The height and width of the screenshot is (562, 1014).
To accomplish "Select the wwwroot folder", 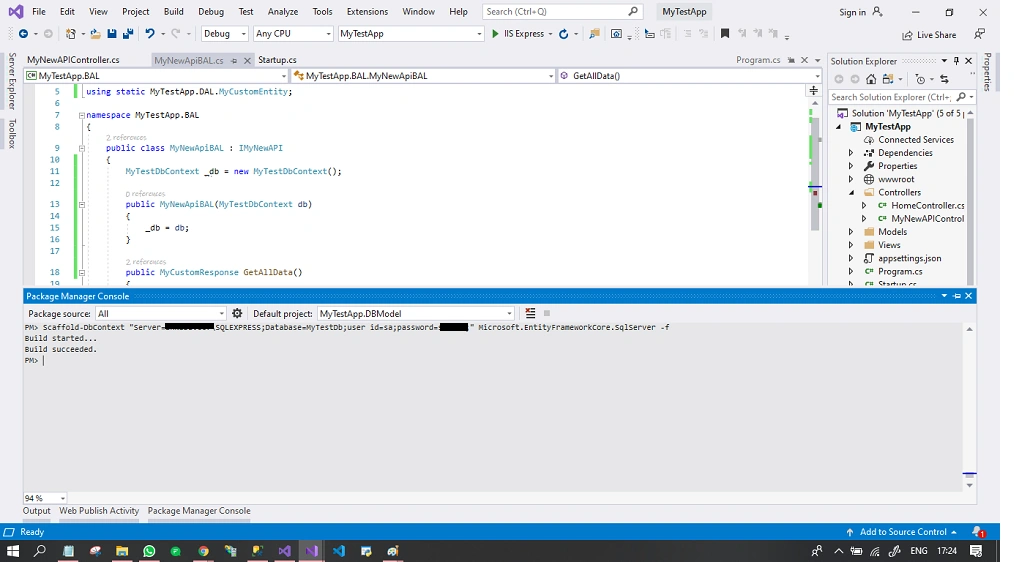I will point(896,179).
